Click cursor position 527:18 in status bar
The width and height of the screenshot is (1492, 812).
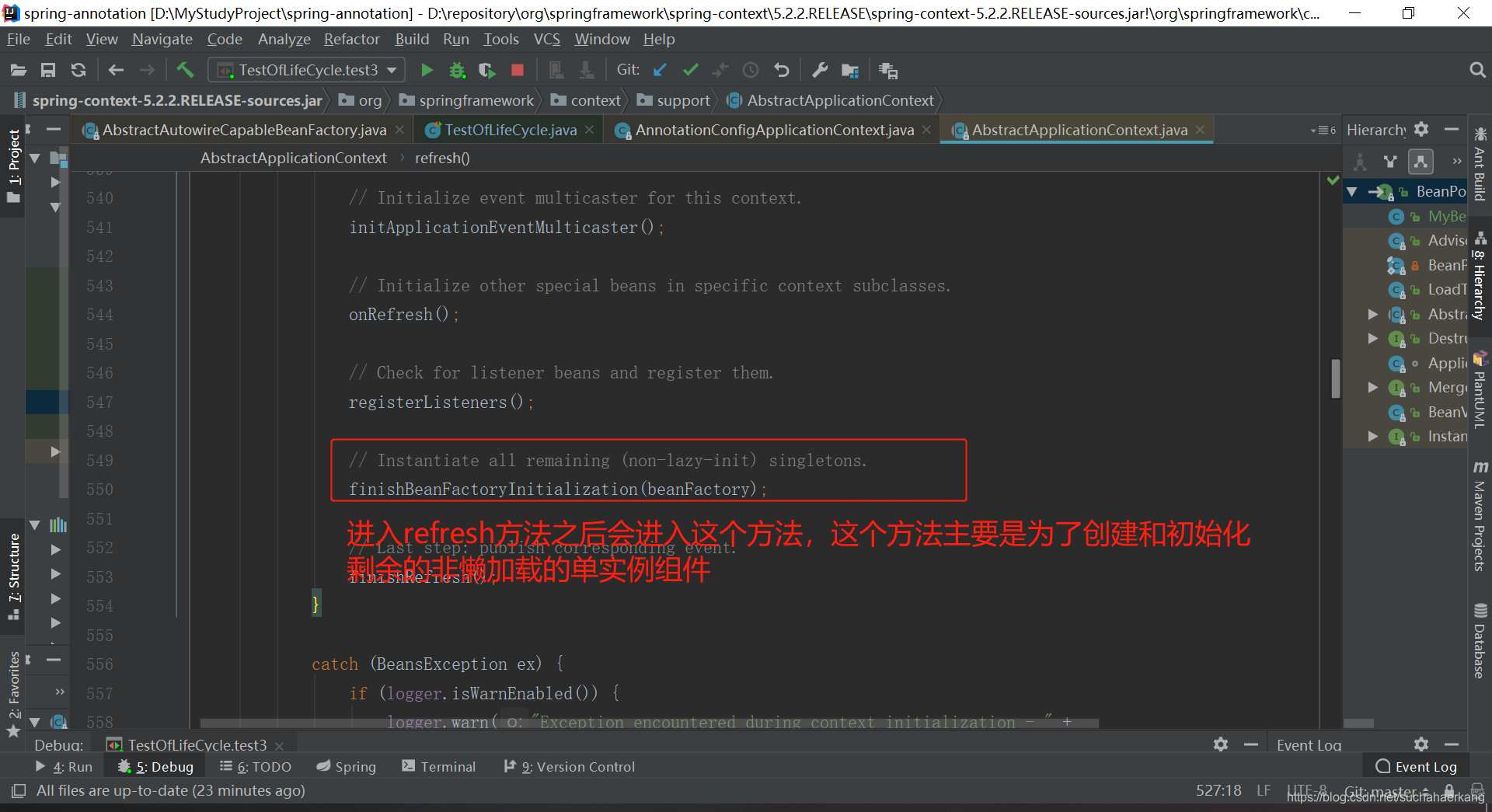[x=1218, y=790]
